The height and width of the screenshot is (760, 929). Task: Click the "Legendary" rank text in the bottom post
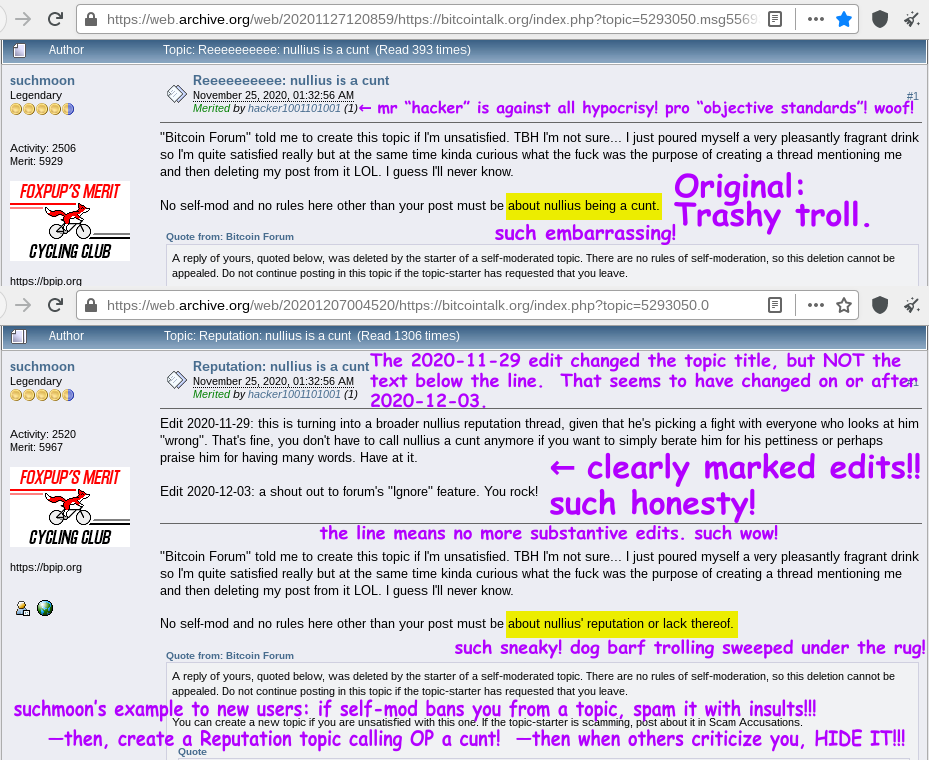point(36,381)
